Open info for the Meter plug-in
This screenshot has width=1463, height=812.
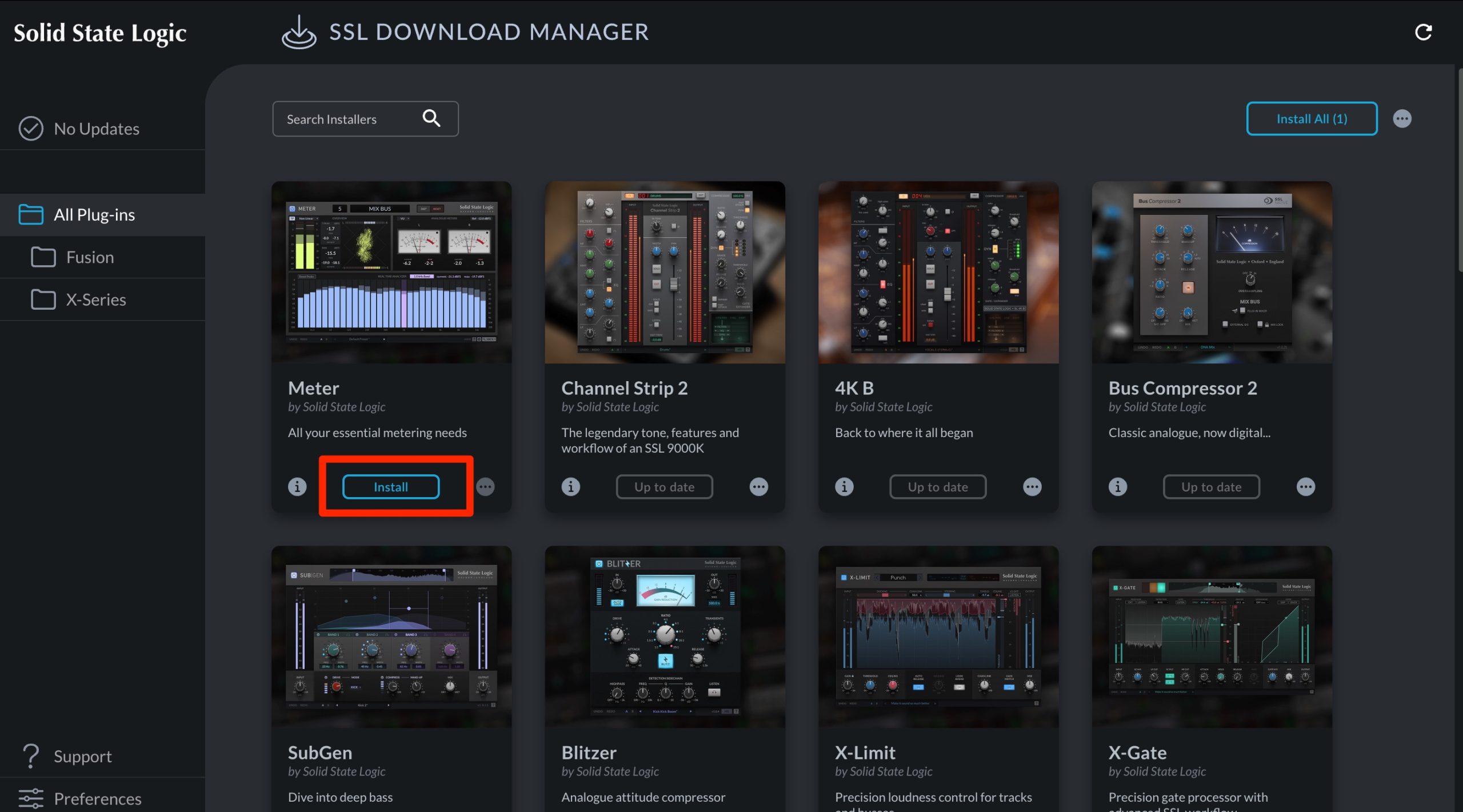(x=297, y=487)
